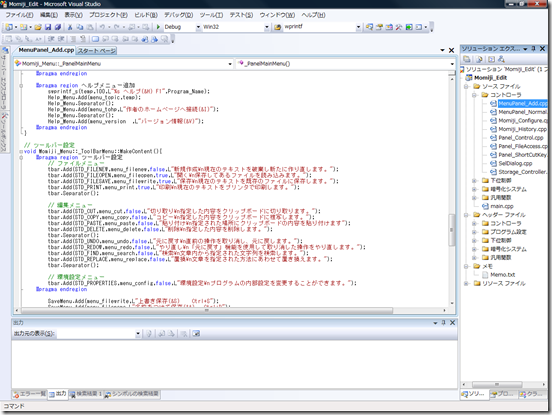This screenshot has height=415, width=552.
Task: Click the Find in Files icon beside wprintf
Action: [278, 27]
